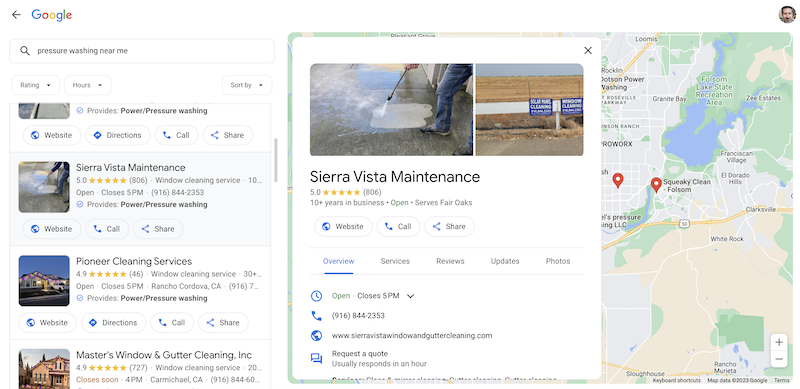The height and width of the screenshot is (389, 800).
Task: Get Directions to Pioneer Cleaning Services
Action: 113,323
